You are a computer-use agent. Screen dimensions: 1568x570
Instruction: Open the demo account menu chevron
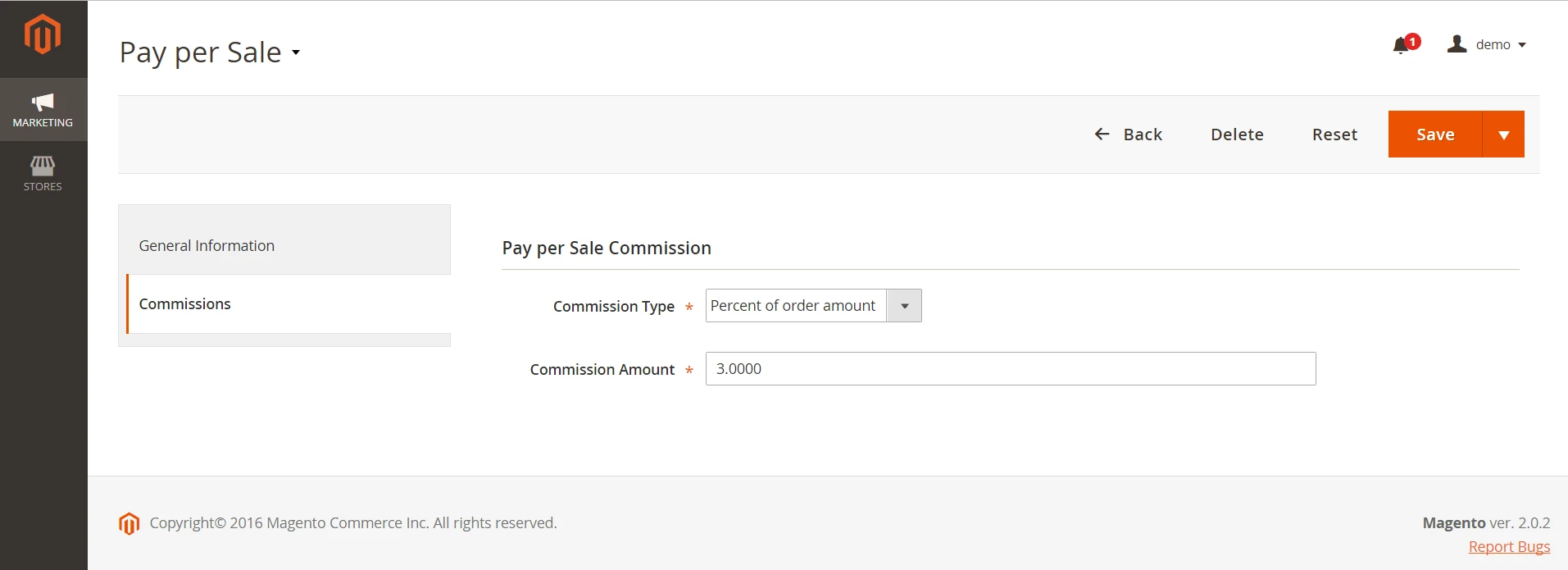[1523, 44]
